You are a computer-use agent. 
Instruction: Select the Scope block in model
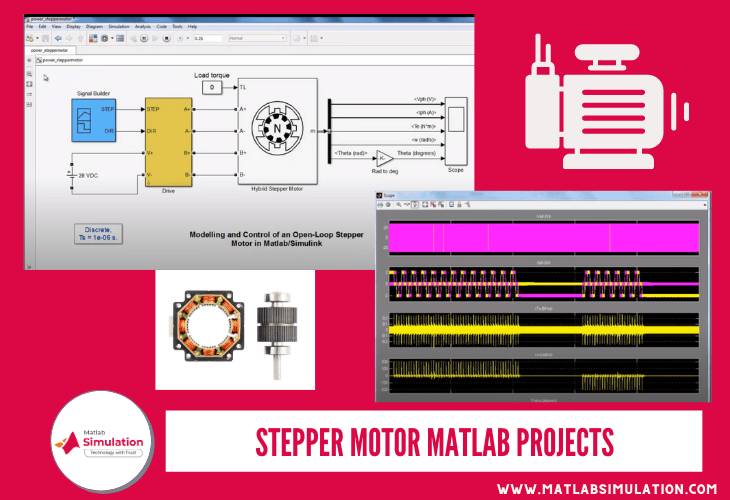pos(456,131)
